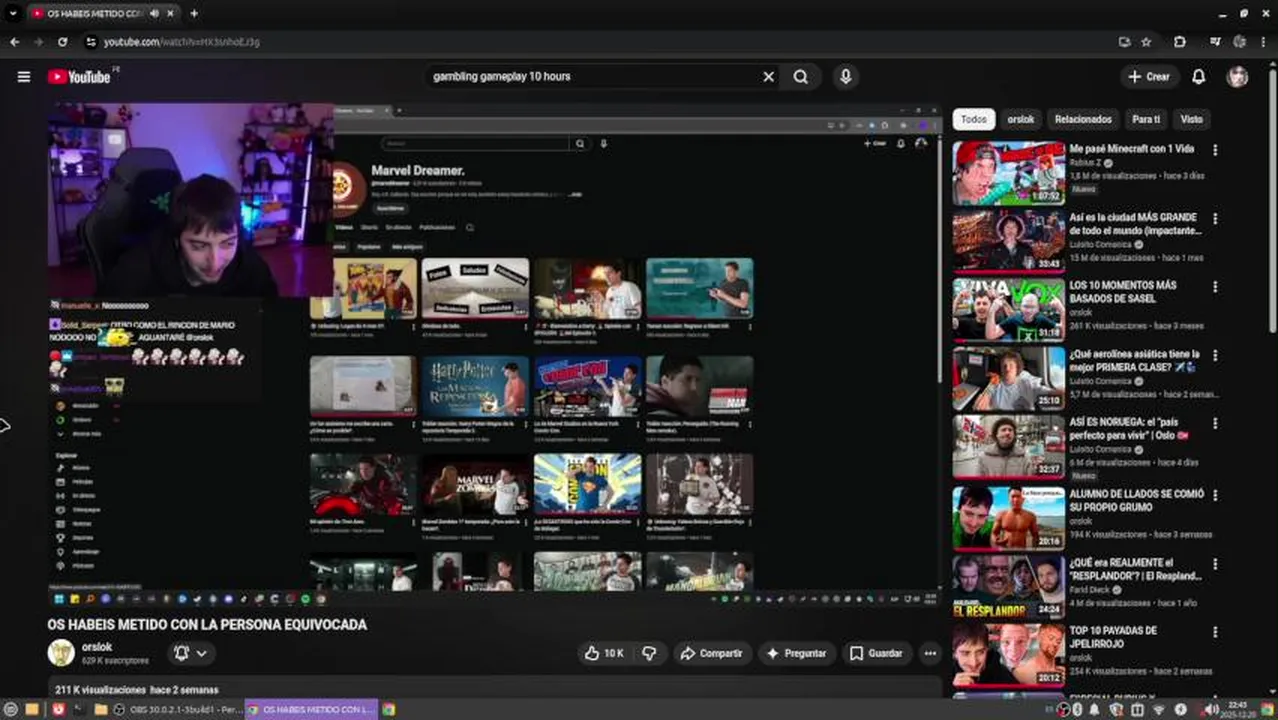Open the notifications bell

pyautogui.click(x=1198, y=77)
